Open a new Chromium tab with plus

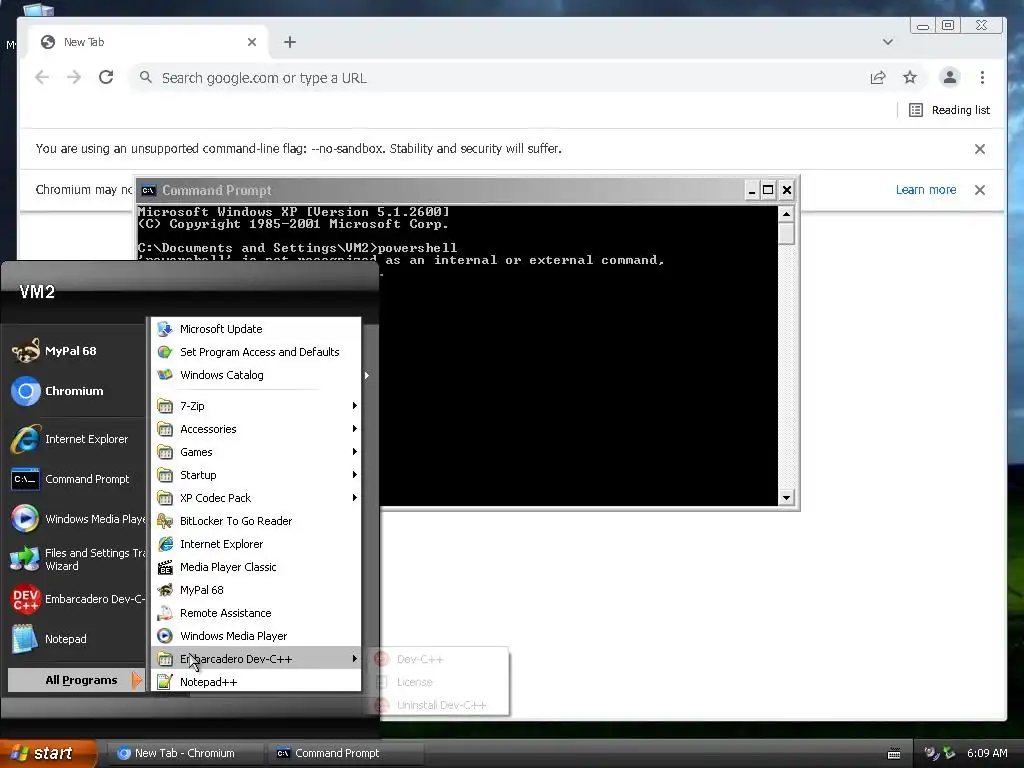290,42
